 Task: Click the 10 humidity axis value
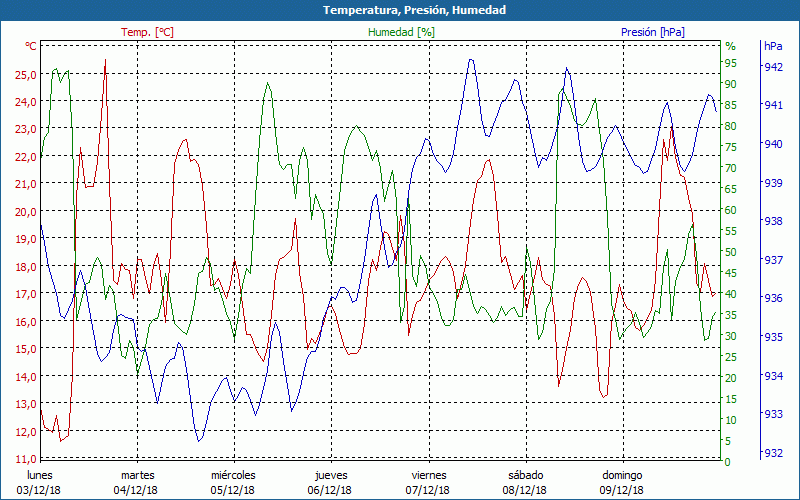[x=731, y=420]
